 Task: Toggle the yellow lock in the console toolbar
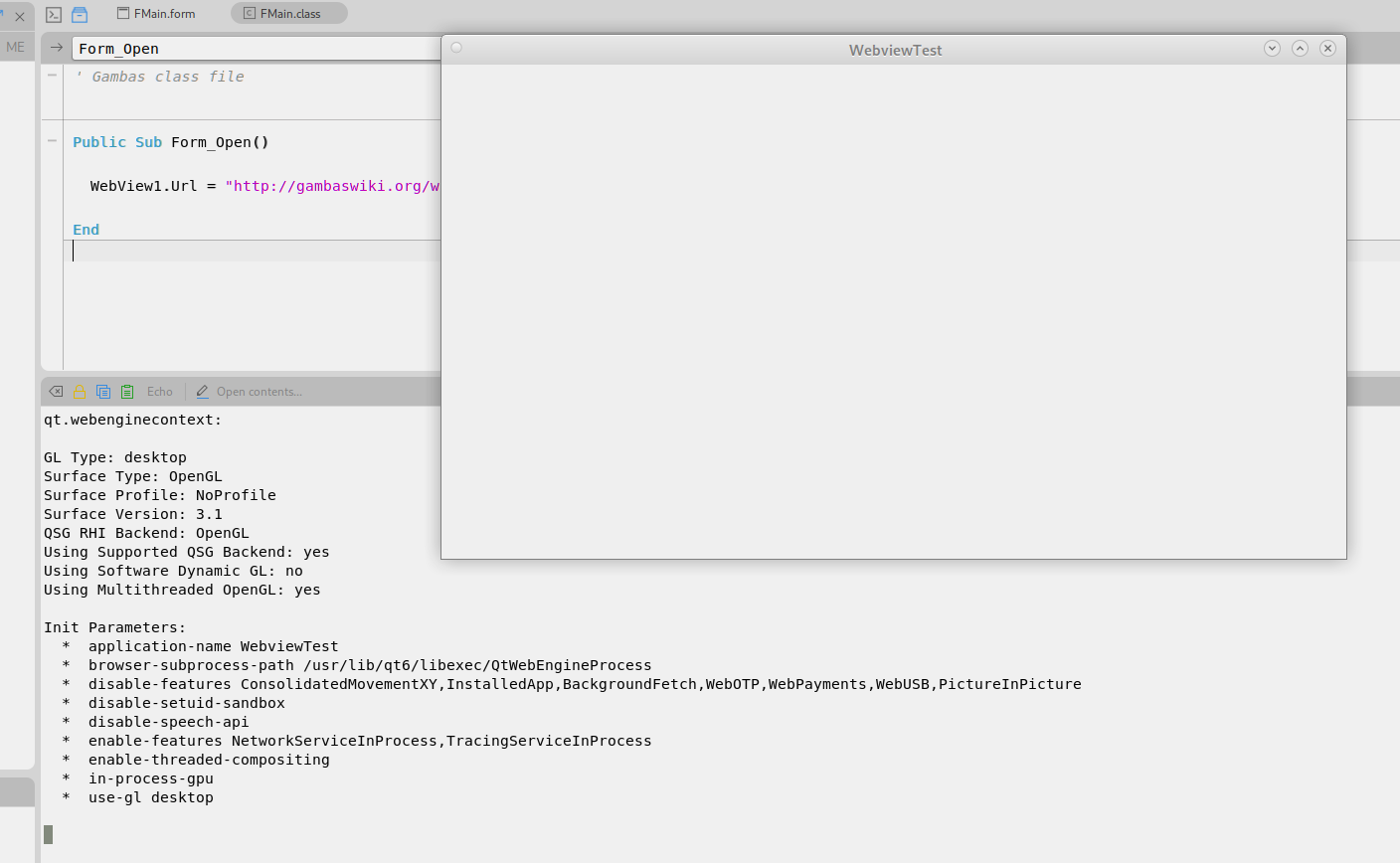click(79, 391)
